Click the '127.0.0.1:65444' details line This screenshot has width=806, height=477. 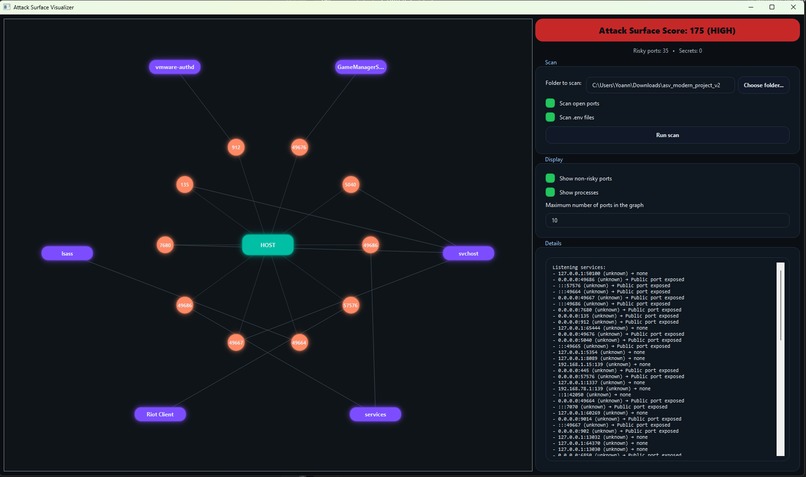click(x=600, y=328)
